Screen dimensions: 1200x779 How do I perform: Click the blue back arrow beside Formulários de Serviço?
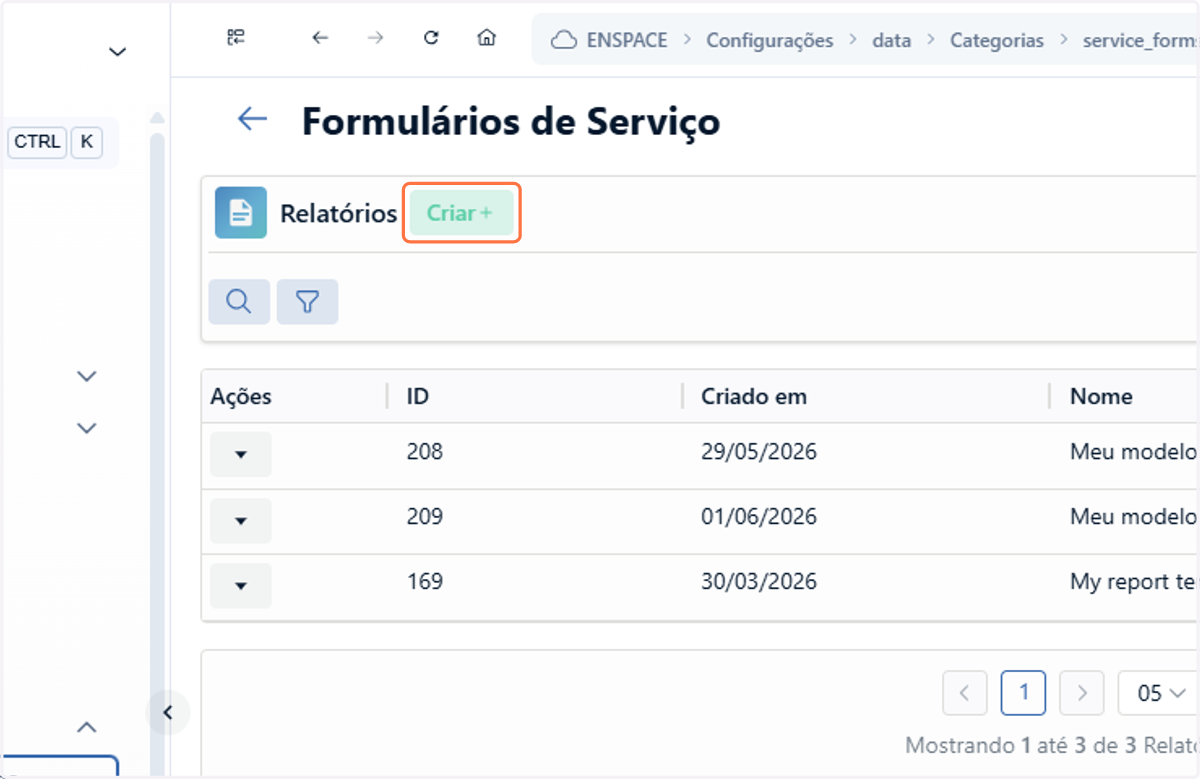click(x=252, y=120)
